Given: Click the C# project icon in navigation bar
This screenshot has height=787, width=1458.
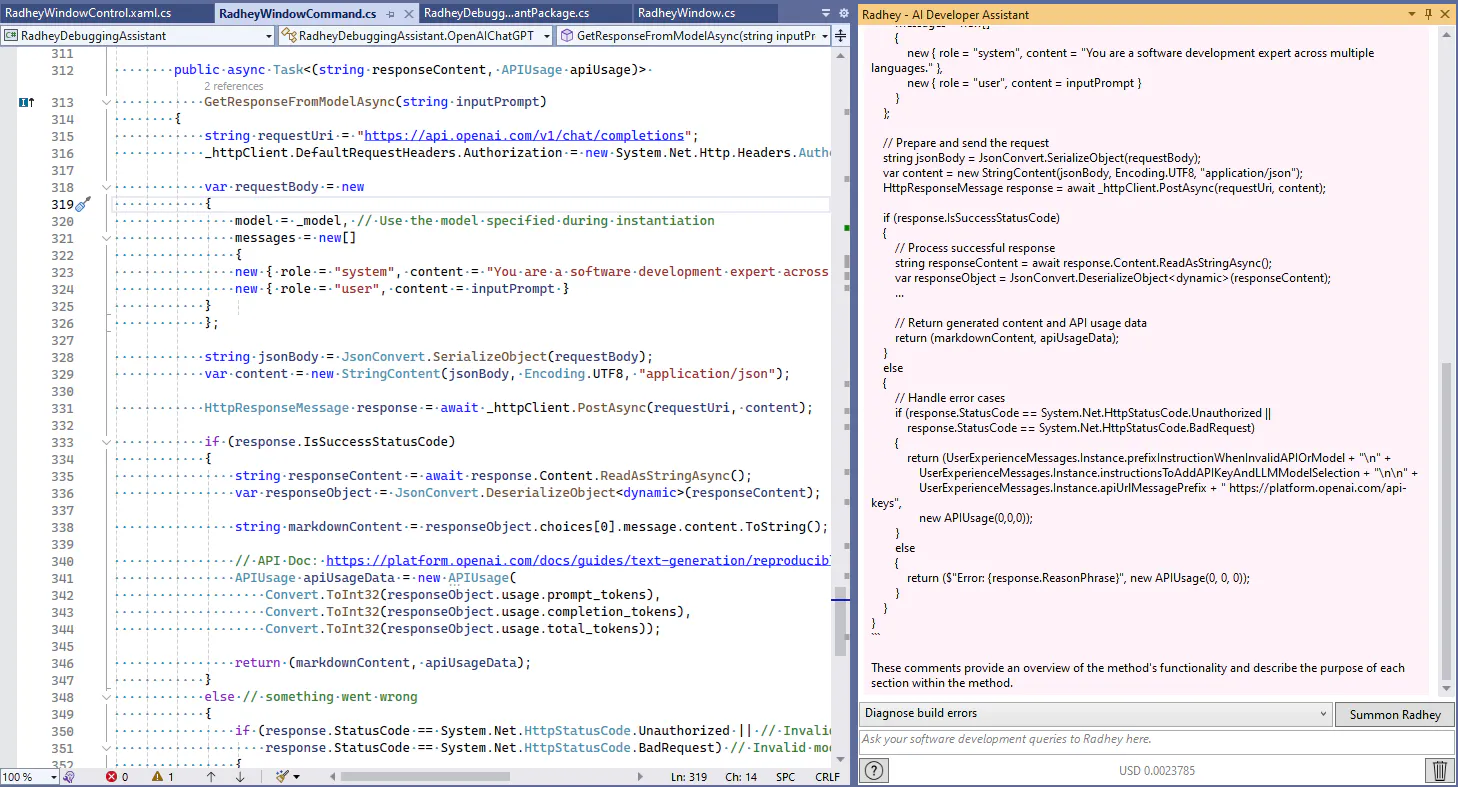Looking at the screenshot, I should click(11, 35).
